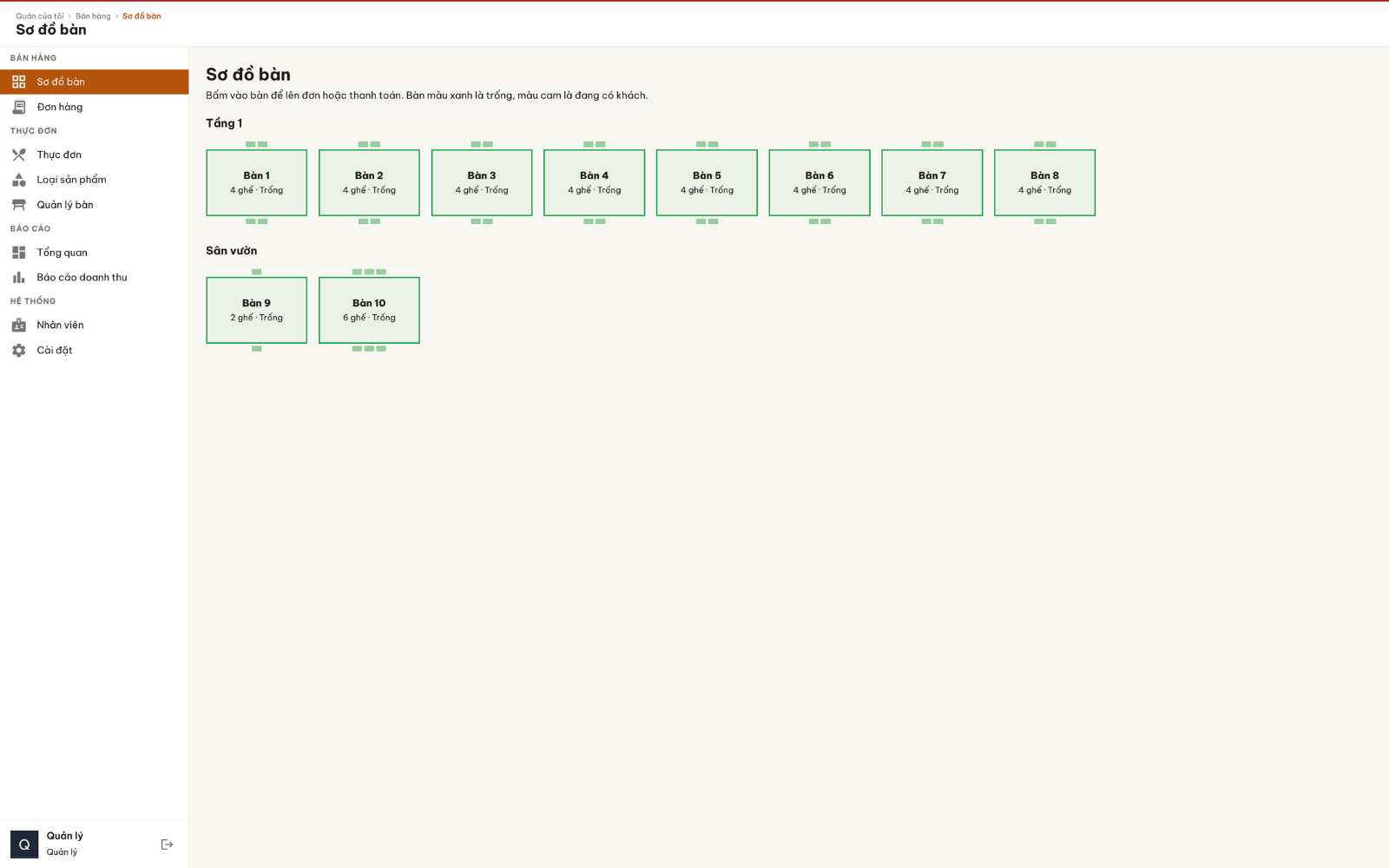Screen dimensions: 1389x868
Task: Open Quản lý bàn page
Action: point(94,205)
